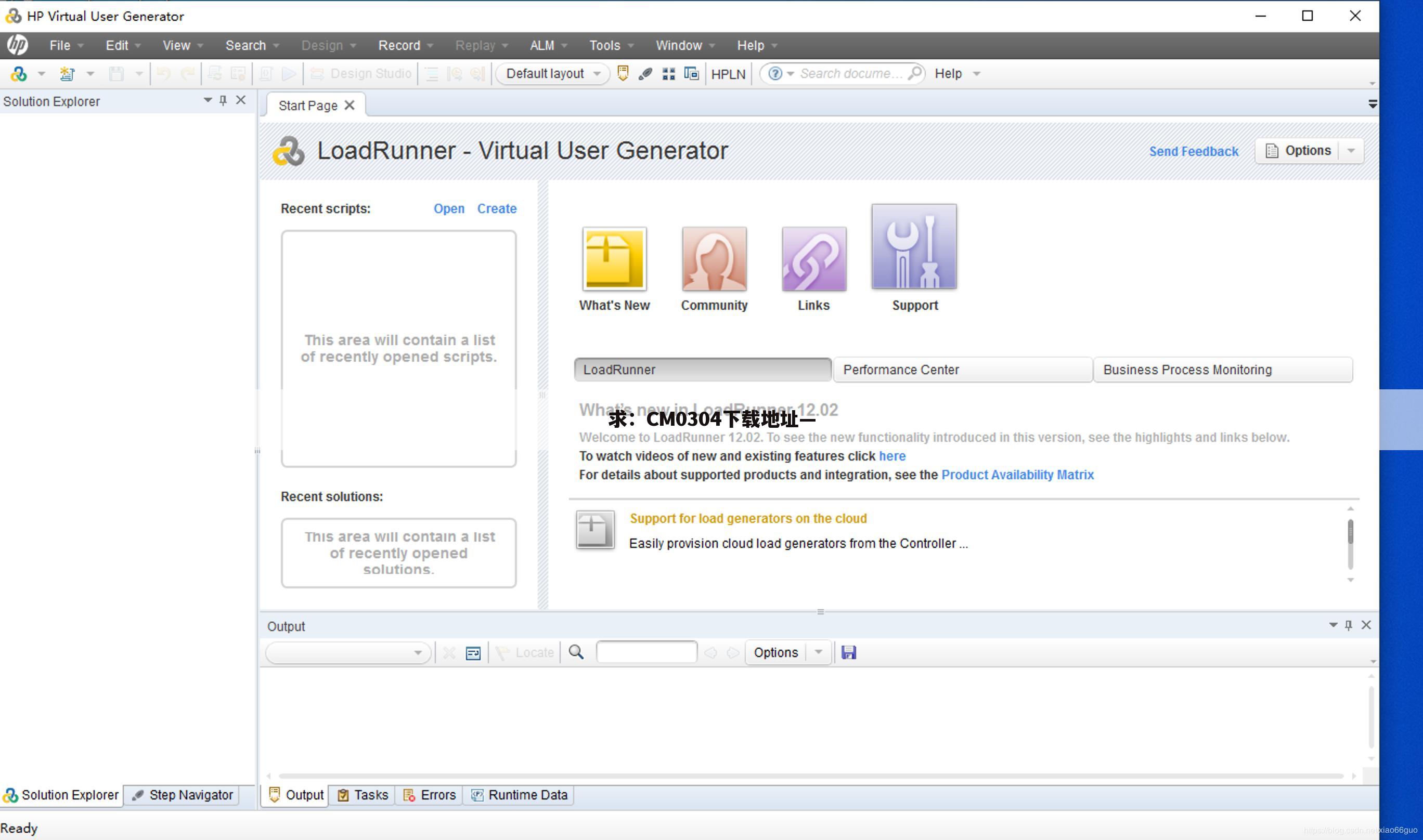Open Output panel position dropdown arrow
The height and width of the screenshot is (840, 1423).
click(x=1333, y=625)
